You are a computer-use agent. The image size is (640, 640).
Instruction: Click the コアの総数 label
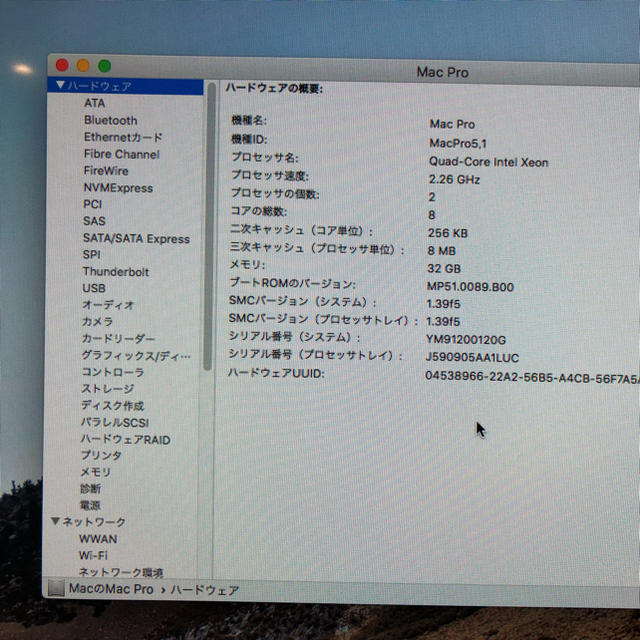click(x=258, y=211)
